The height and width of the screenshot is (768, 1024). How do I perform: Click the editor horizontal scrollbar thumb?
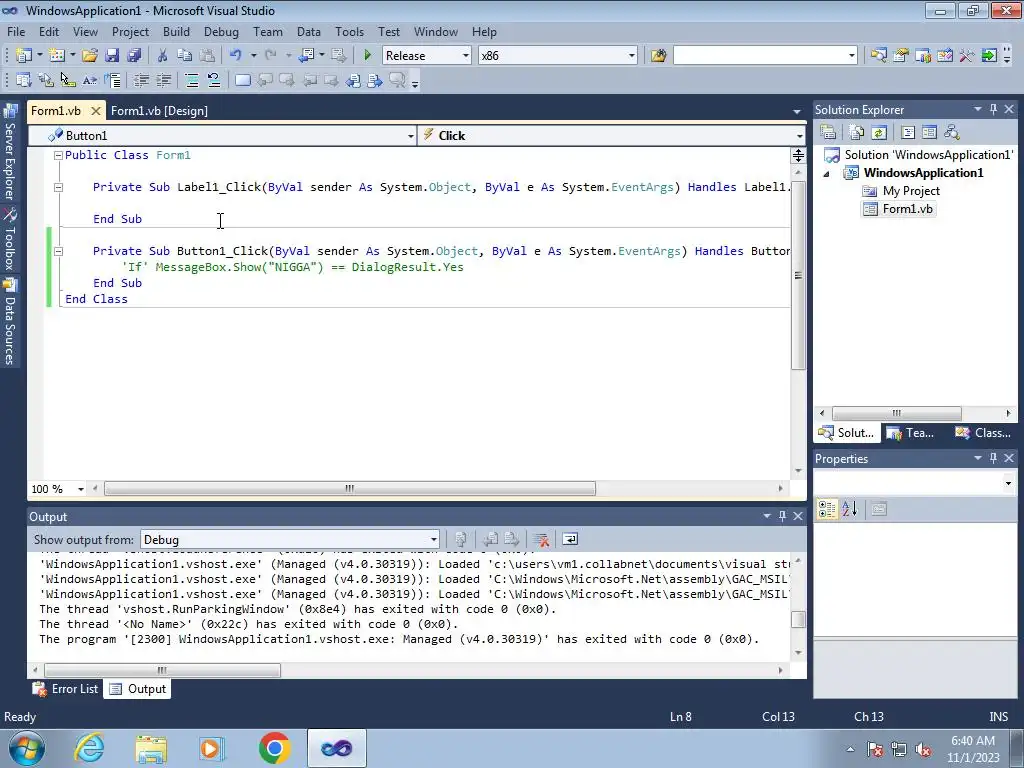349,488
